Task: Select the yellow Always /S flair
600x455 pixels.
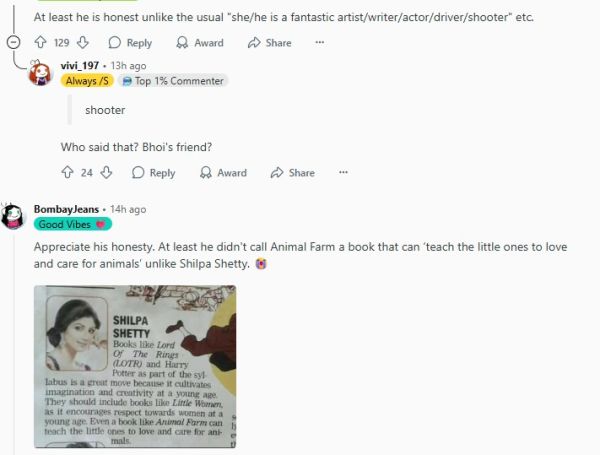Action: click(87, 81)
